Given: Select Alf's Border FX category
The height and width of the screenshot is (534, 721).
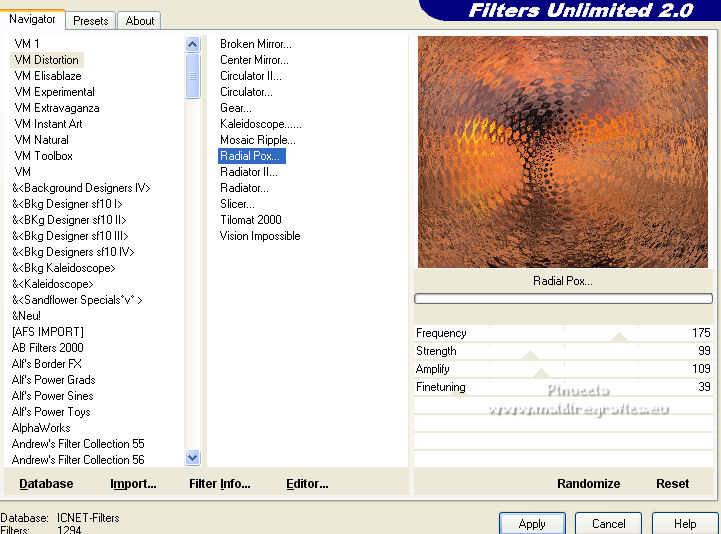Looking at the screenshot, I should [x=46, y=364].
